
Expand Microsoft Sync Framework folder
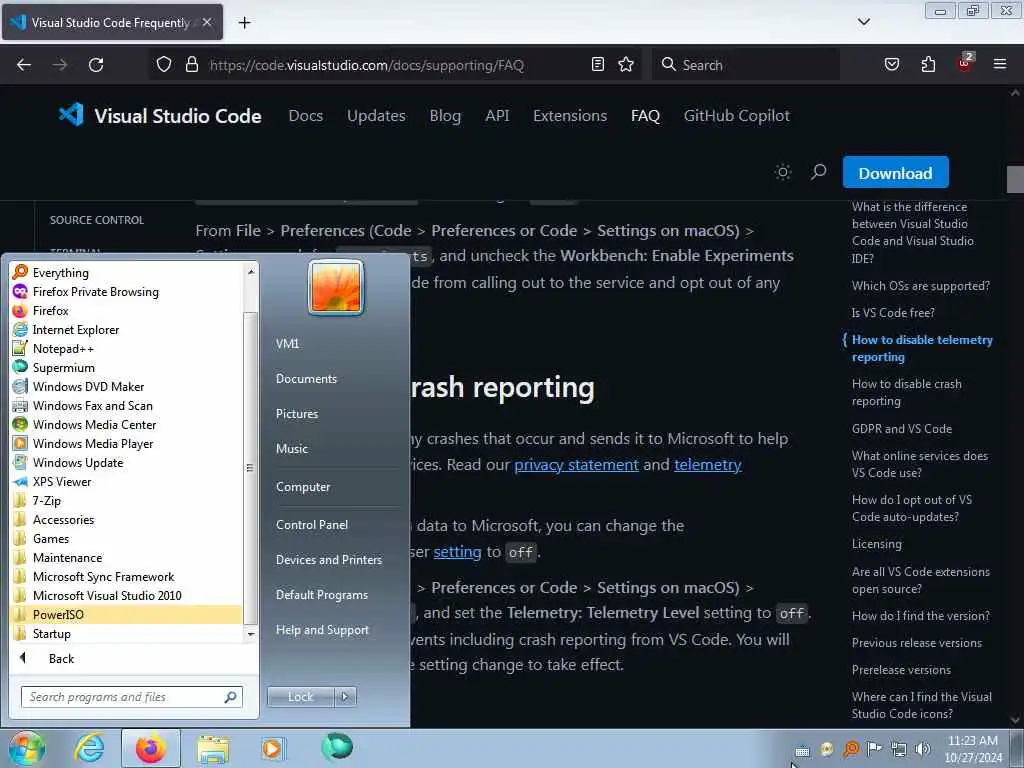coord(103,576)
